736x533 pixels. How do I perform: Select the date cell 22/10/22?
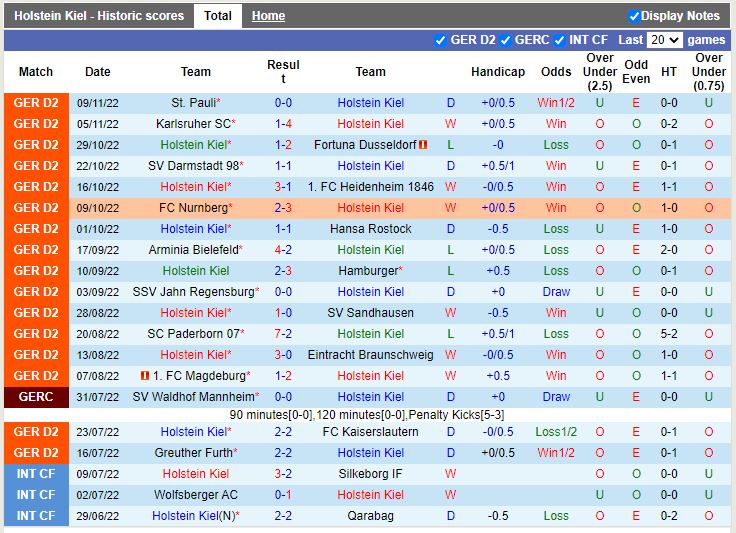[98, 166]
